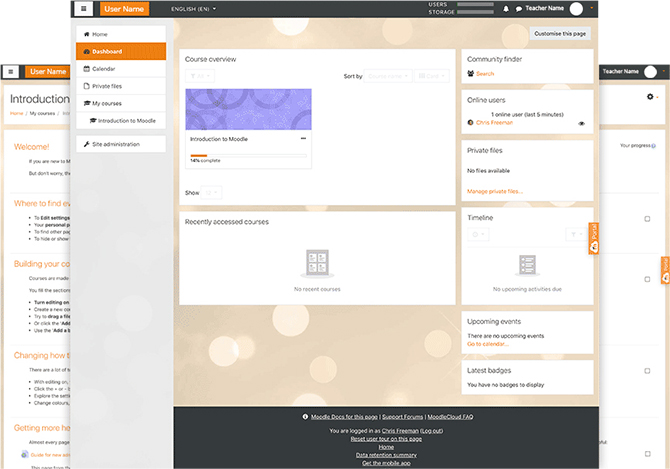Image resolution: width=670 pixels, height=469 pixels.
Task: Click the course progress bar showing 14% complete
Action: point(248,155)
